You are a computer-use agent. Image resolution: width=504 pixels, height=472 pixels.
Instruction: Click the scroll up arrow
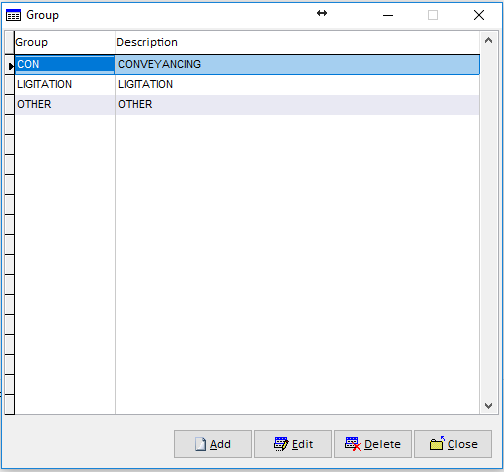click(488, 41)
